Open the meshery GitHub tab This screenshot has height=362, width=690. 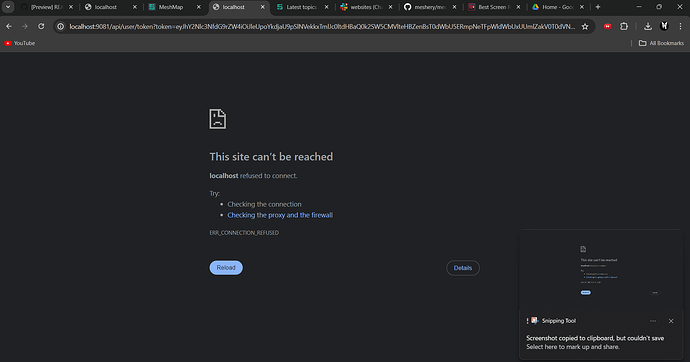pos(430,7)
